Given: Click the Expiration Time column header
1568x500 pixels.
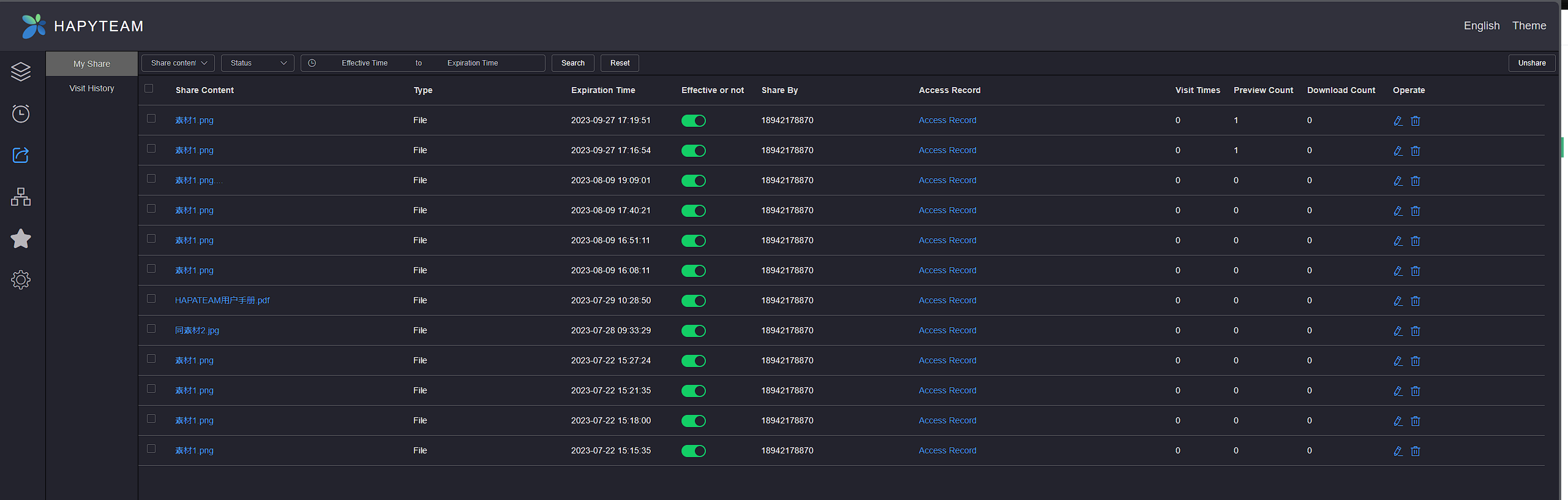Looking at the screenshot, I should point(603,90).
